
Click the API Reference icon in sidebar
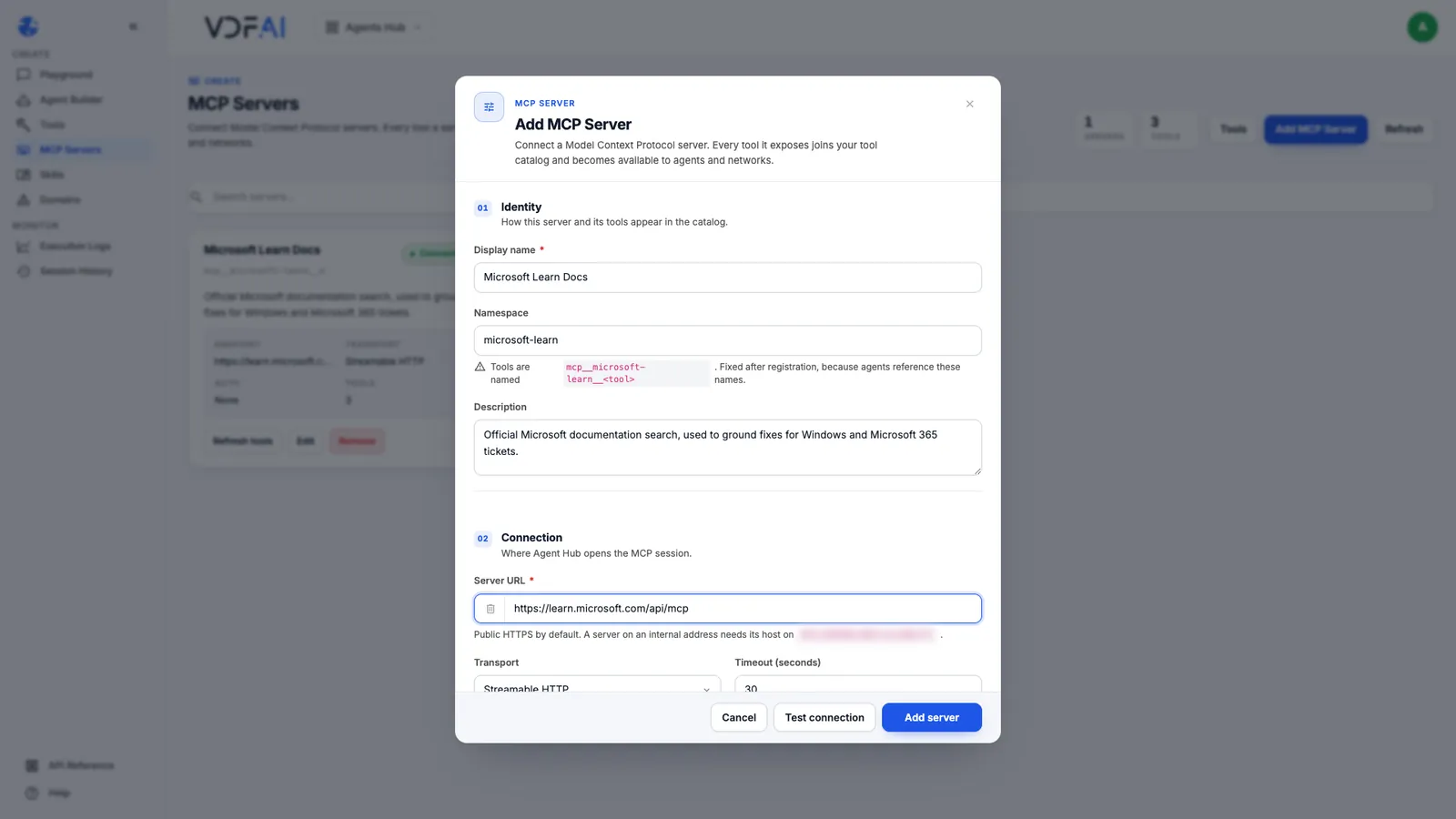(x=32, y=765)
